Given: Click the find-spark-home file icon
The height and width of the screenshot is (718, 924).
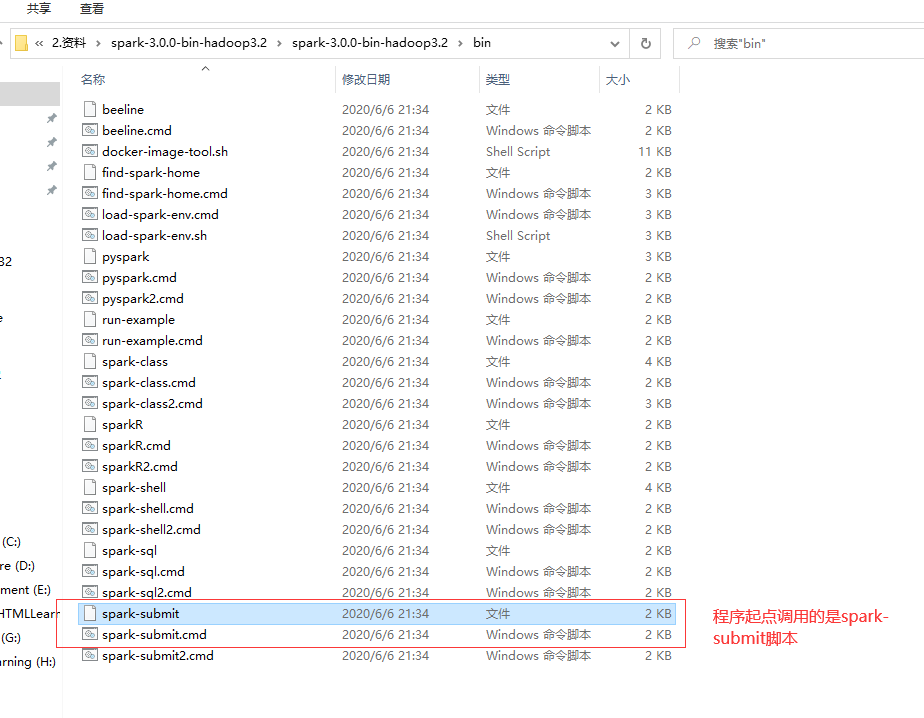Looking at the screenshot, I should tap(90, 172).
